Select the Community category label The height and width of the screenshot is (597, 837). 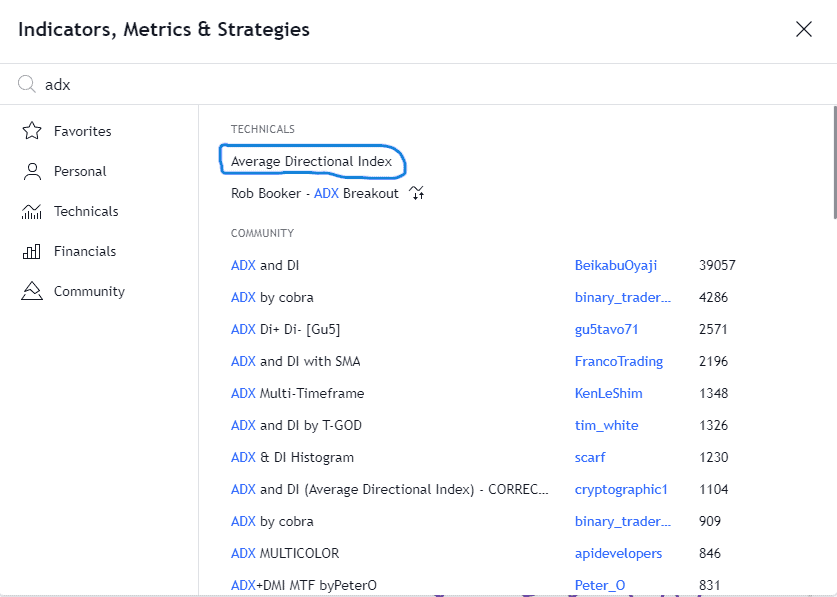point(89,292)
